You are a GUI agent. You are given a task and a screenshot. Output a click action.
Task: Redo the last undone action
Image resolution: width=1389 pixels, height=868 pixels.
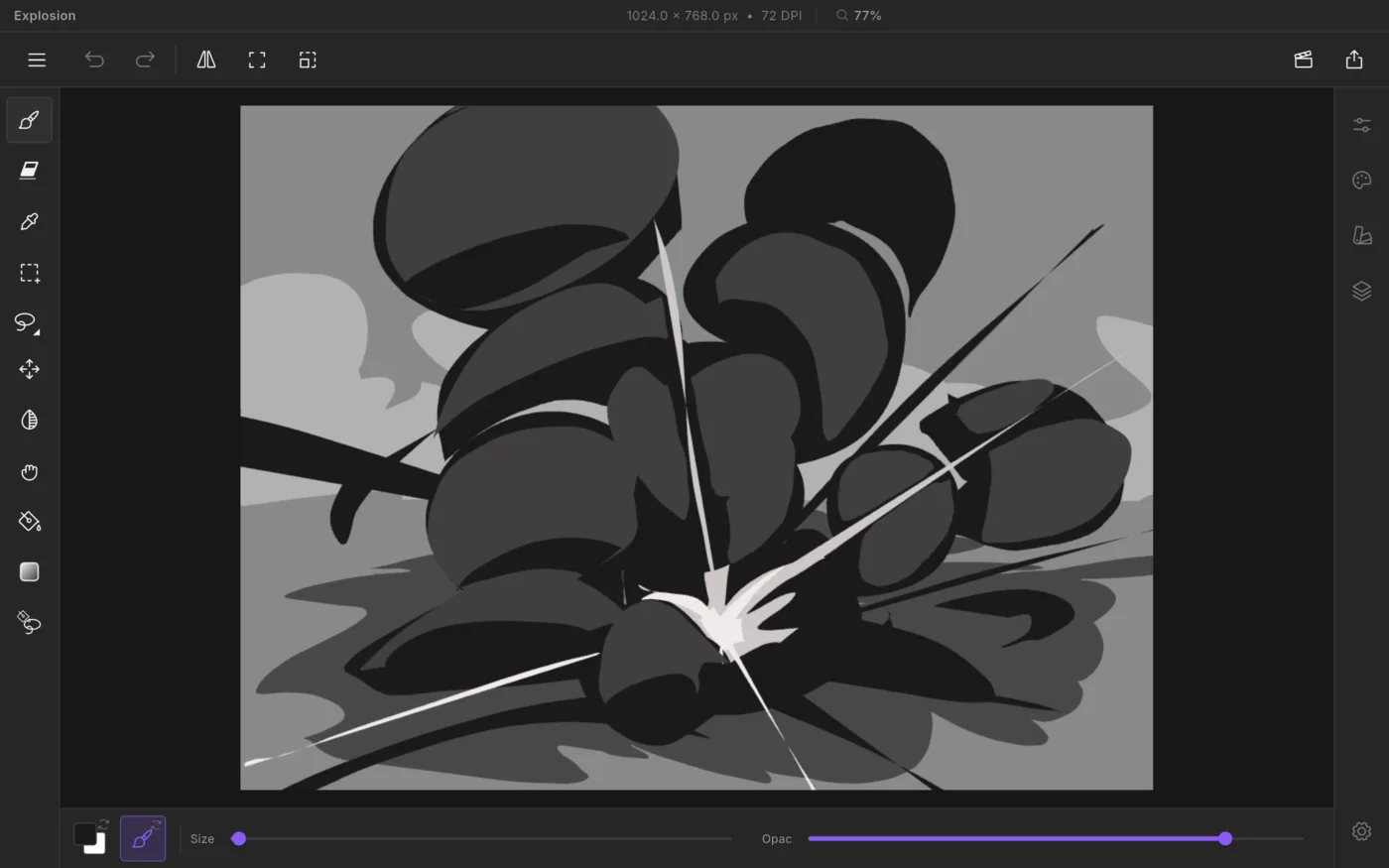[145, 61]
